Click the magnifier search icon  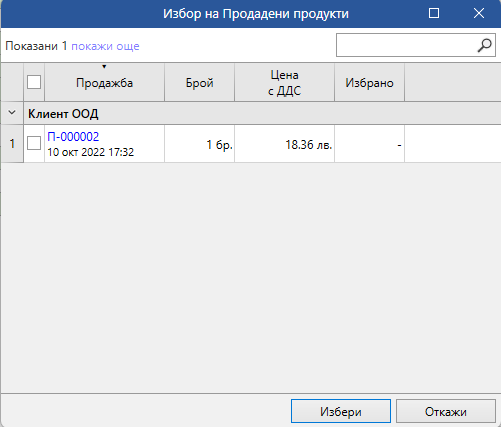[484, 45]
